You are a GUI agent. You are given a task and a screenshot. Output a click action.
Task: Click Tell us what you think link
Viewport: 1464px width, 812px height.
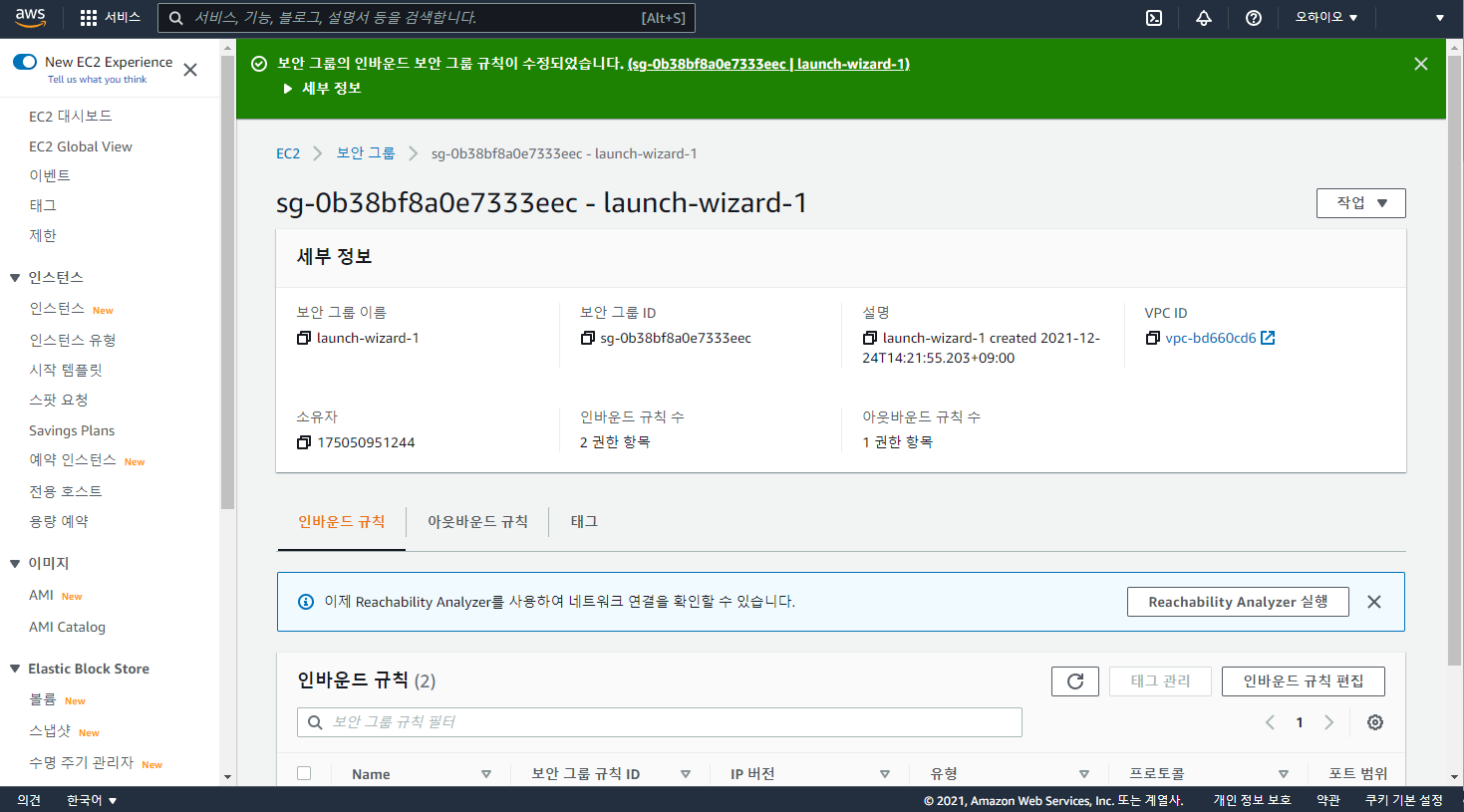click(x=97, y=80)
